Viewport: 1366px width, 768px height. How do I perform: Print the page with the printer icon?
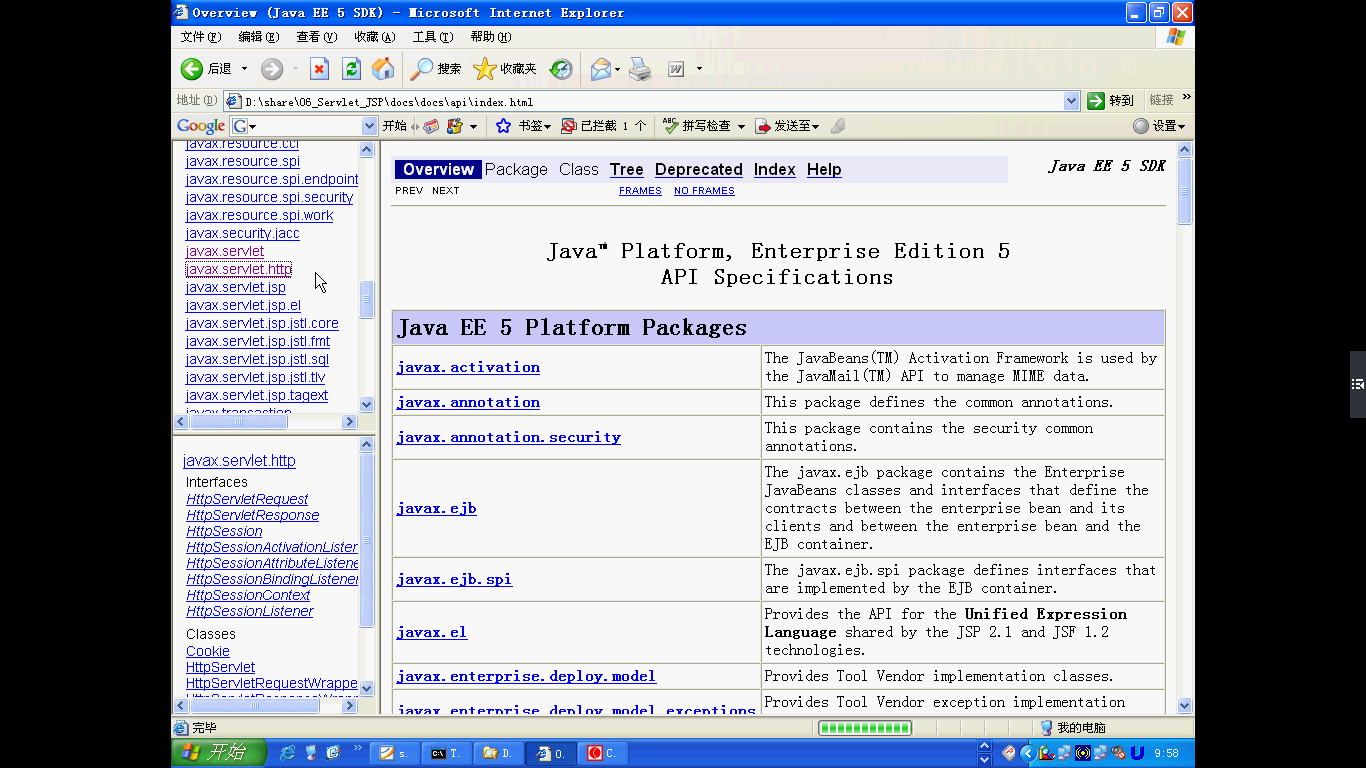(x=640, y=69)
